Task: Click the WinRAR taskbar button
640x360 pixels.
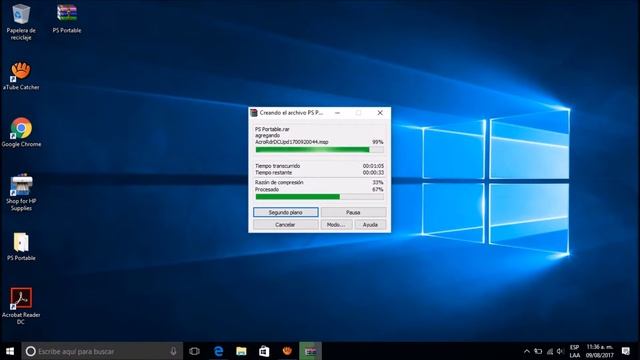Action: point(310,351)
